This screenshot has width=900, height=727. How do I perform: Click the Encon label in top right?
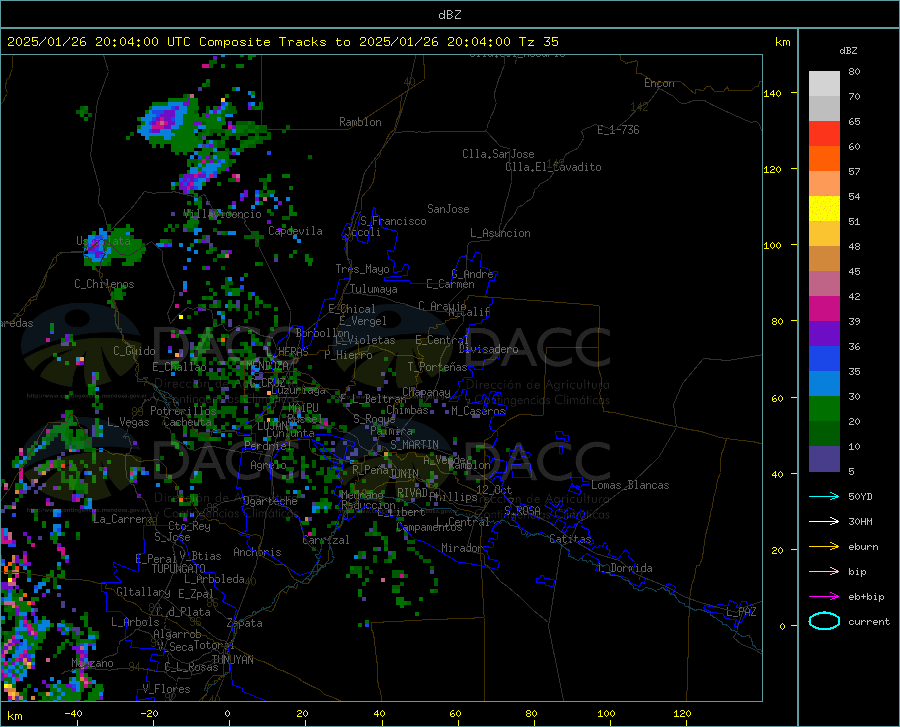pos(660,83)
